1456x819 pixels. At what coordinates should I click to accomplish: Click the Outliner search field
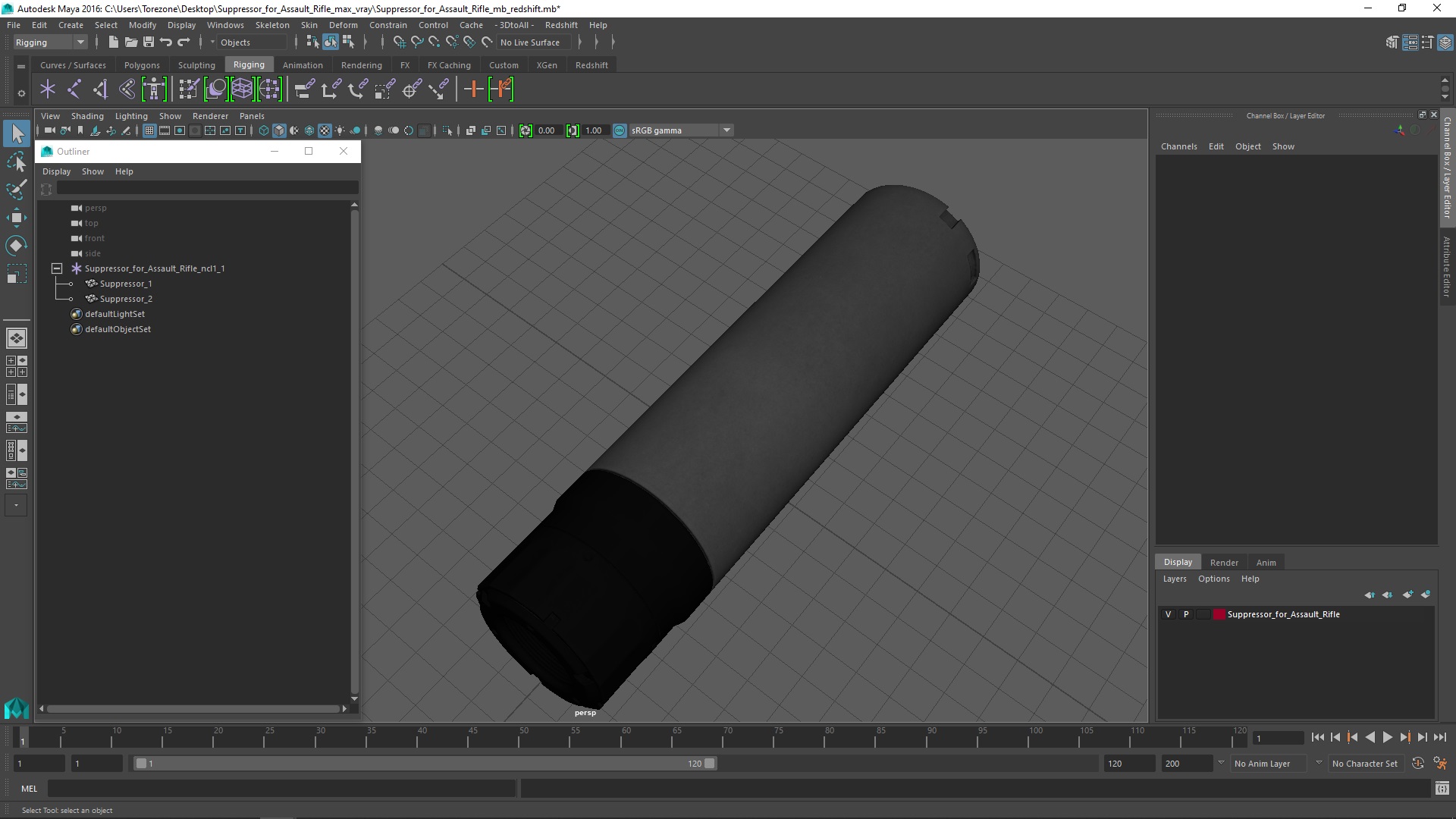[207, 187]
